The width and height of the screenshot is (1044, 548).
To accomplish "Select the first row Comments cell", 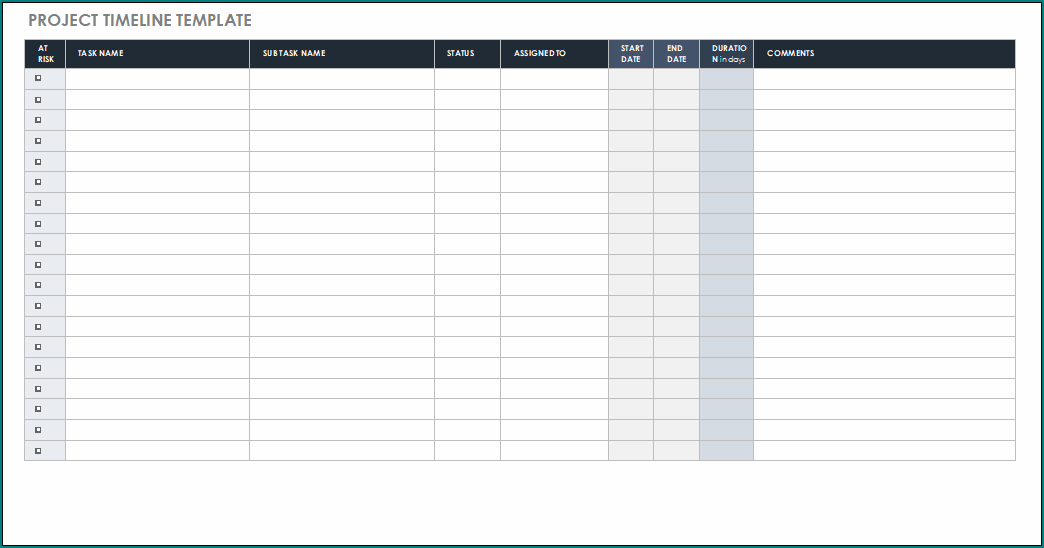I will click(x=884, y=79).
